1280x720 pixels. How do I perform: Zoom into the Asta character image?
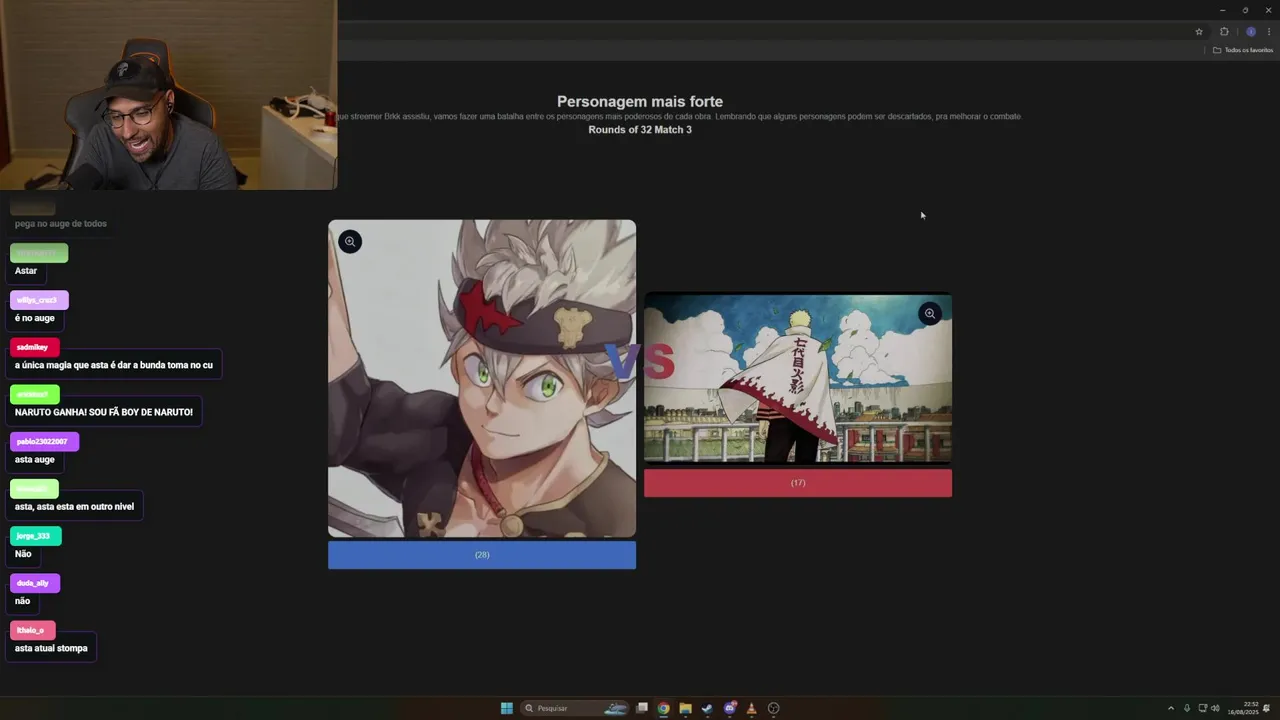(350, 241)
